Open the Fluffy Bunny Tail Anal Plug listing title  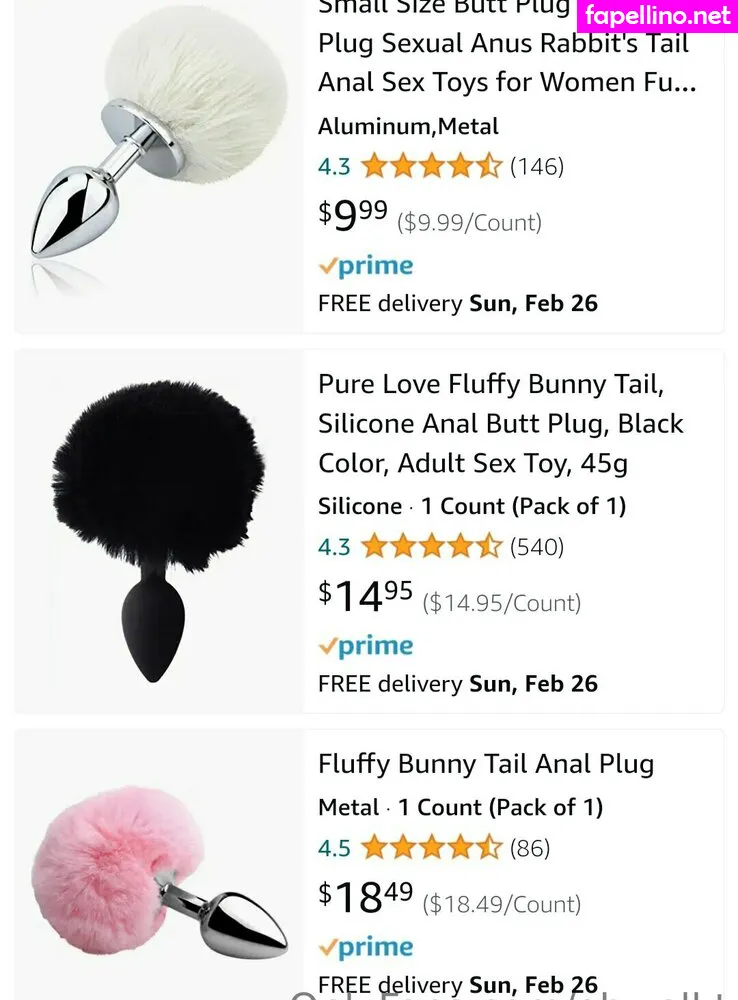486,764
